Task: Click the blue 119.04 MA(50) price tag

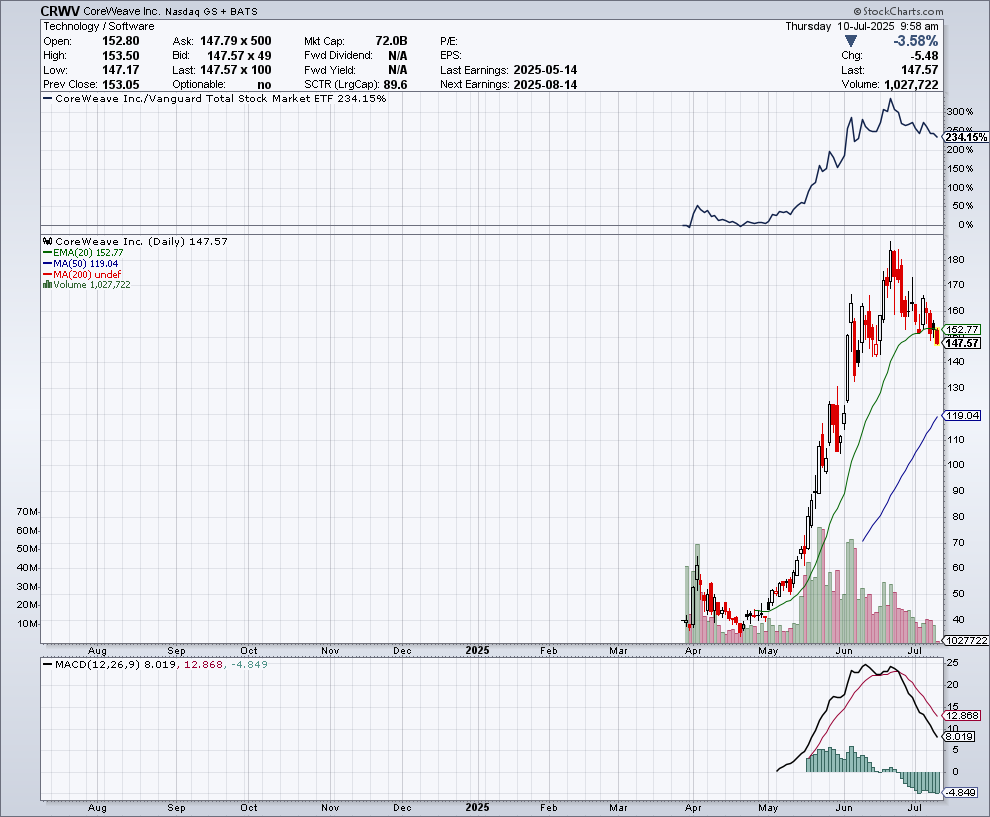Action: click(962, 415)
